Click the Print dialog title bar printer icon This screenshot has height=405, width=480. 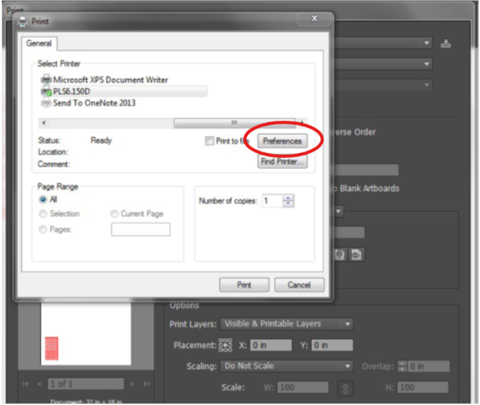[x=23, y=22]
